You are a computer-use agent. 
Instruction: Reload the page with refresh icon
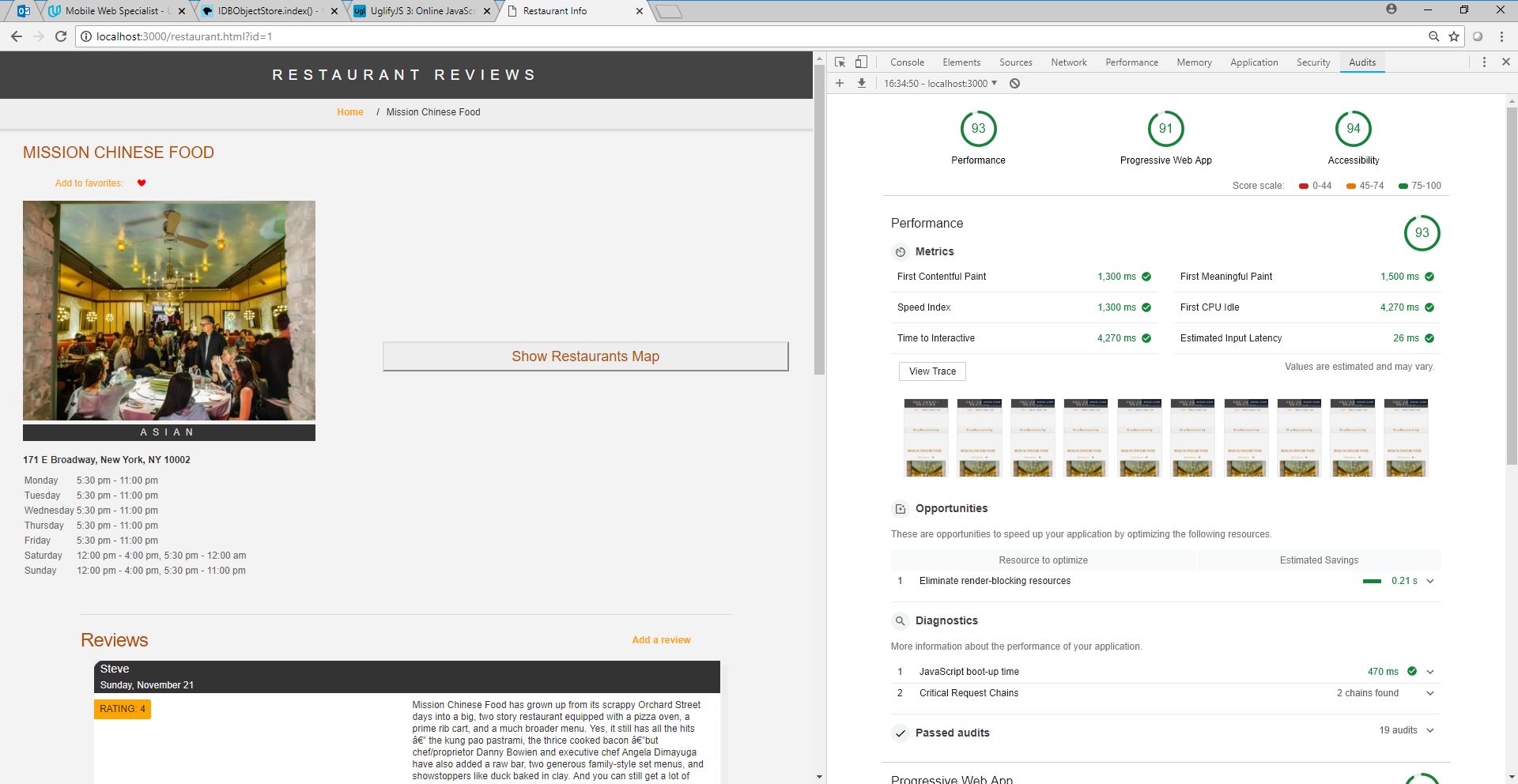60,36
